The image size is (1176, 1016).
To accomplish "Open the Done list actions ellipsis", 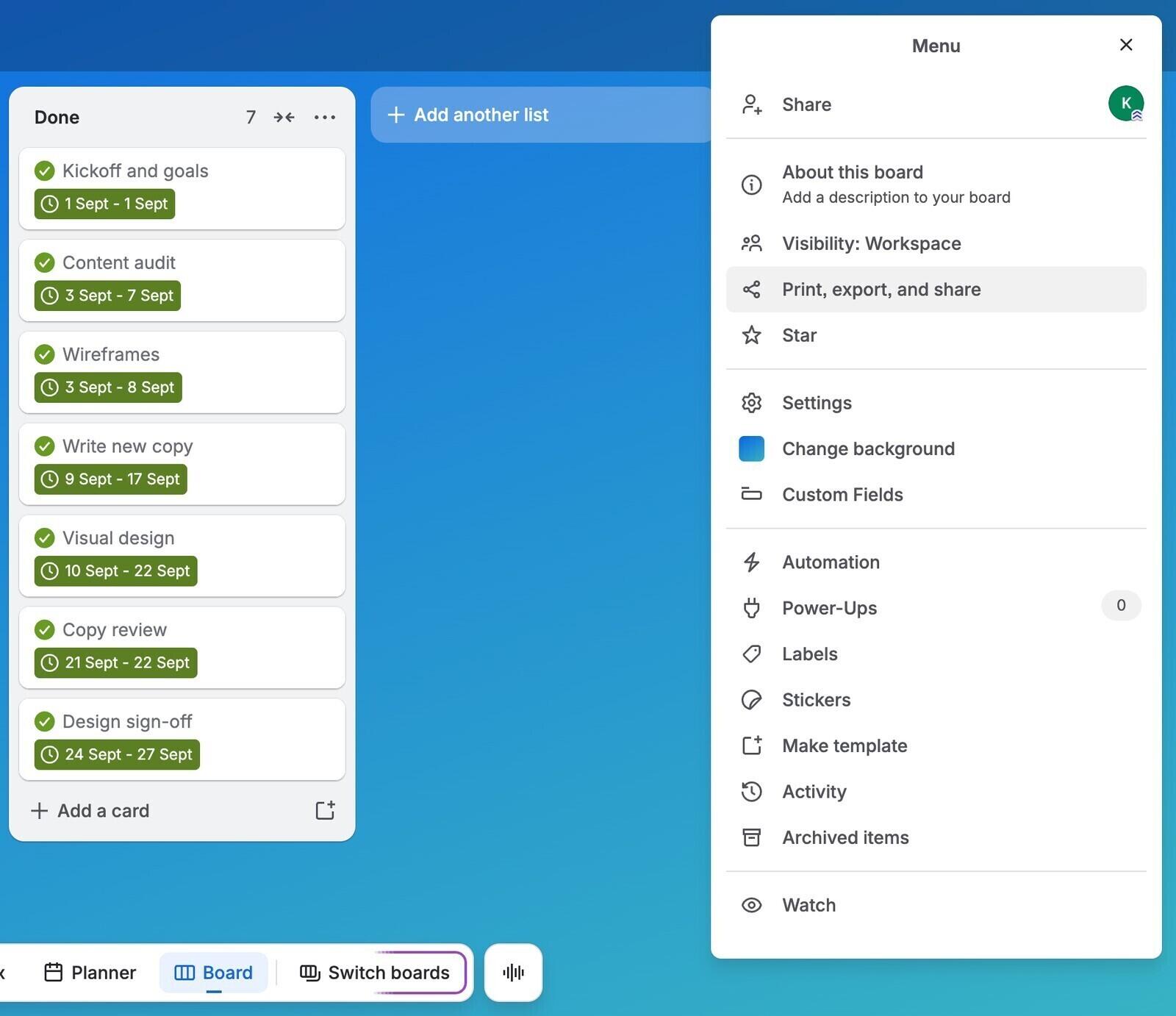I will pyautogui.click(x=324, y=117).
